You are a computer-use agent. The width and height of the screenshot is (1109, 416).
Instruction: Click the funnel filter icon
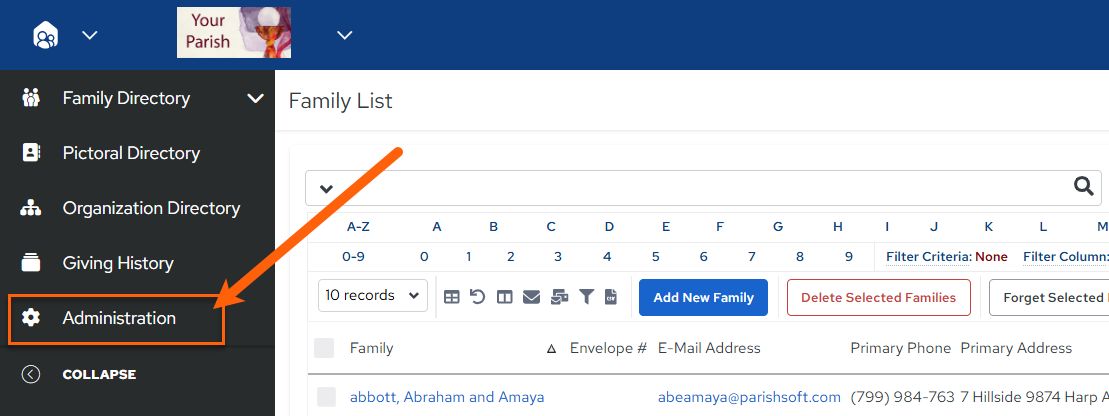(586, 297)
